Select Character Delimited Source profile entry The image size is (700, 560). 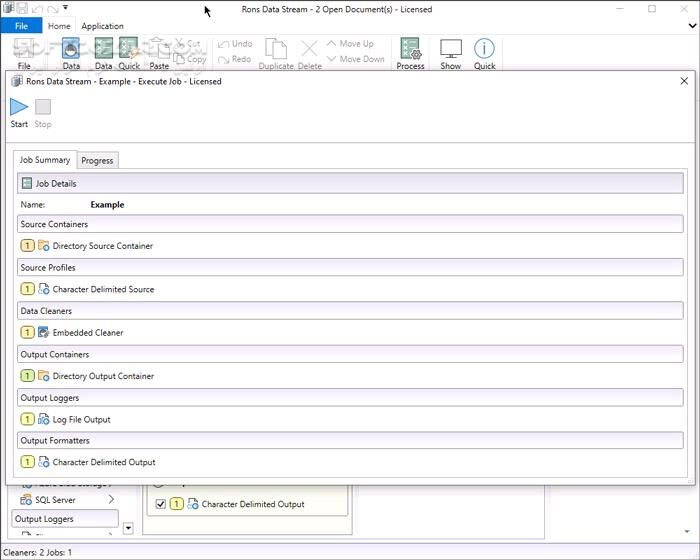point(103,290)
